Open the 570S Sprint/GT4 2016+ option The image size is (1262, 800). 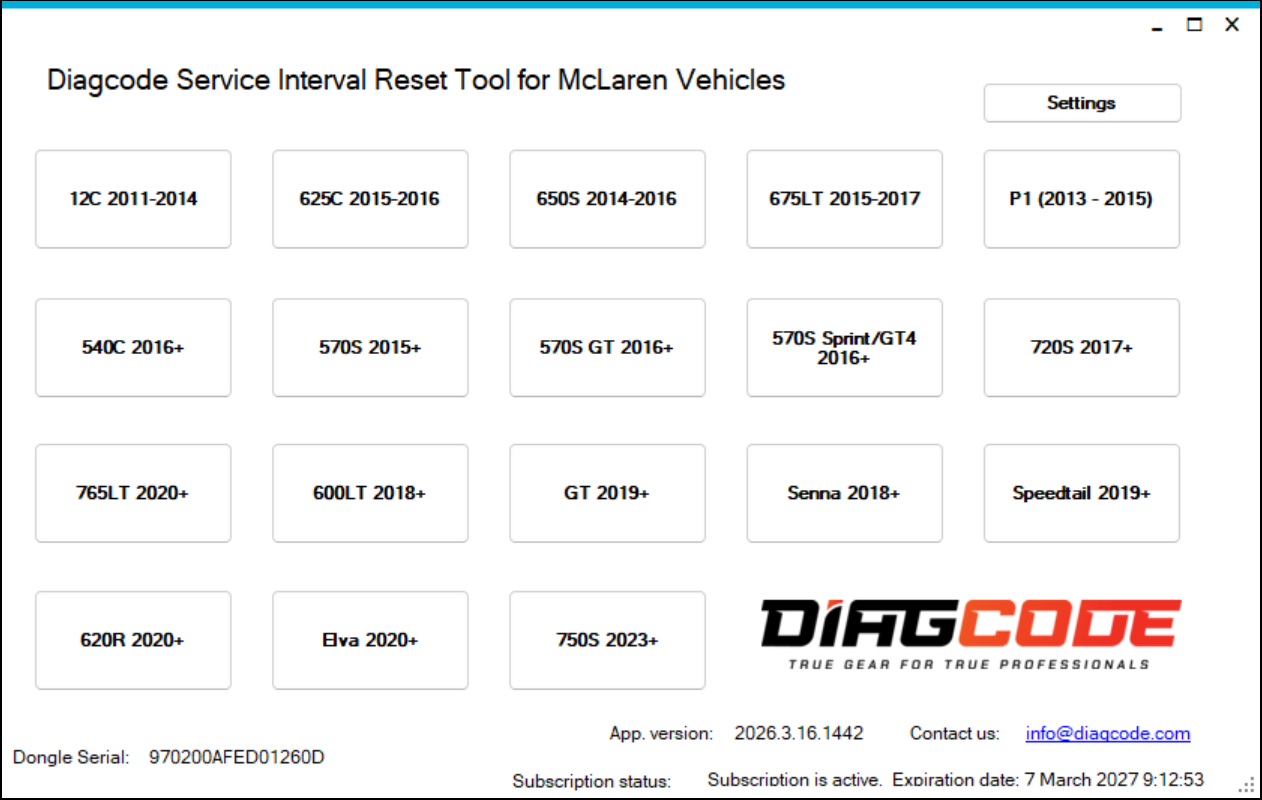point(844,347)
